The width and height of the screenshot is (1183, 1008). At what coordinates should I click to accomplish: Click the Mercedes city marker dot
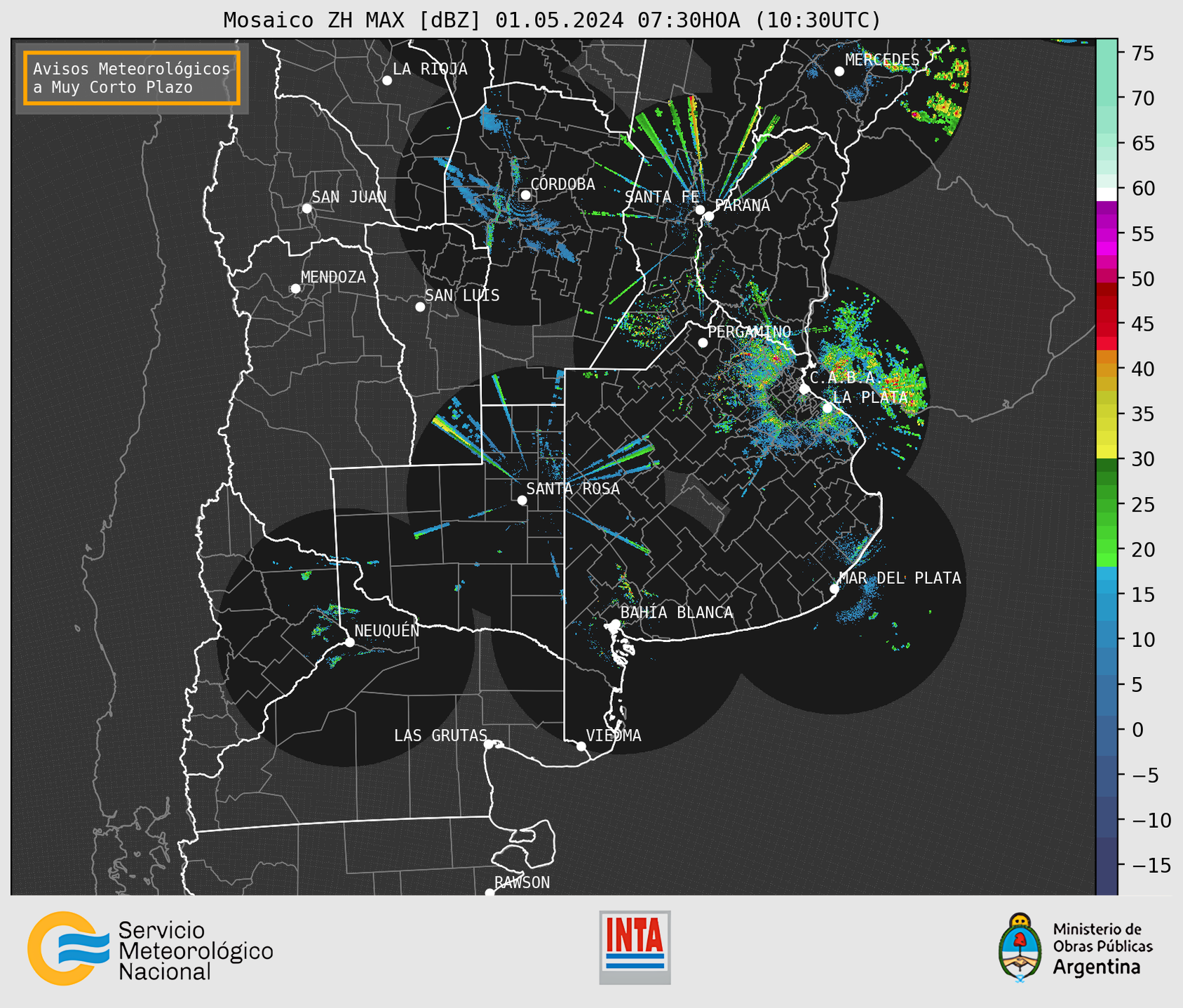coord(839,71)
